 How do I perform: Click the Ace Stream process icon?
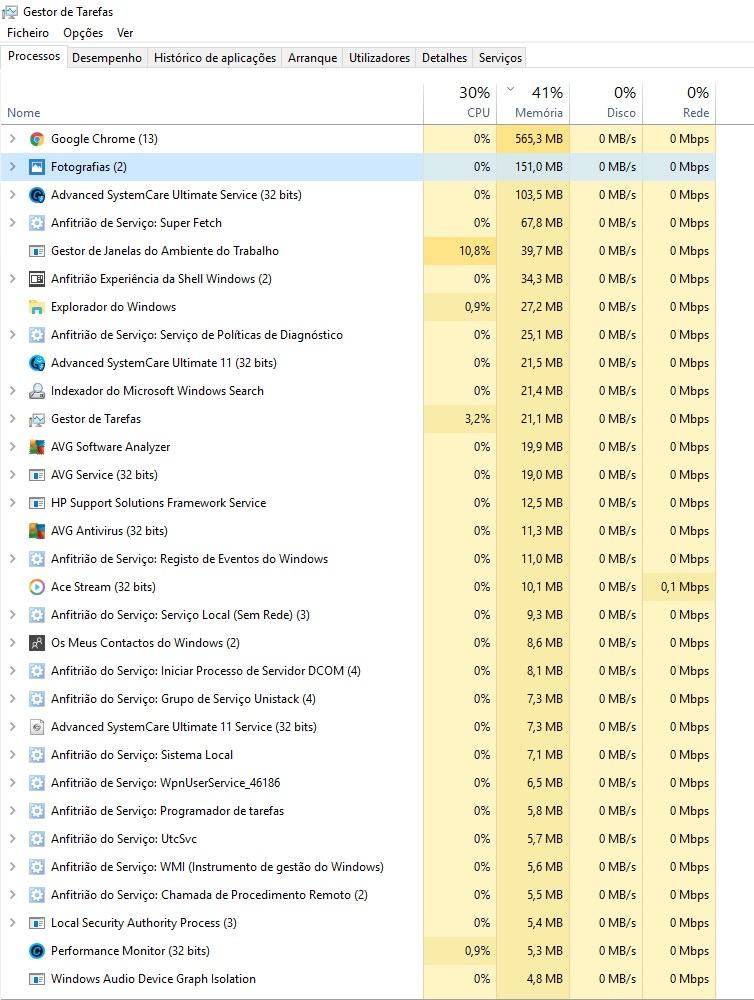(37, 587)
